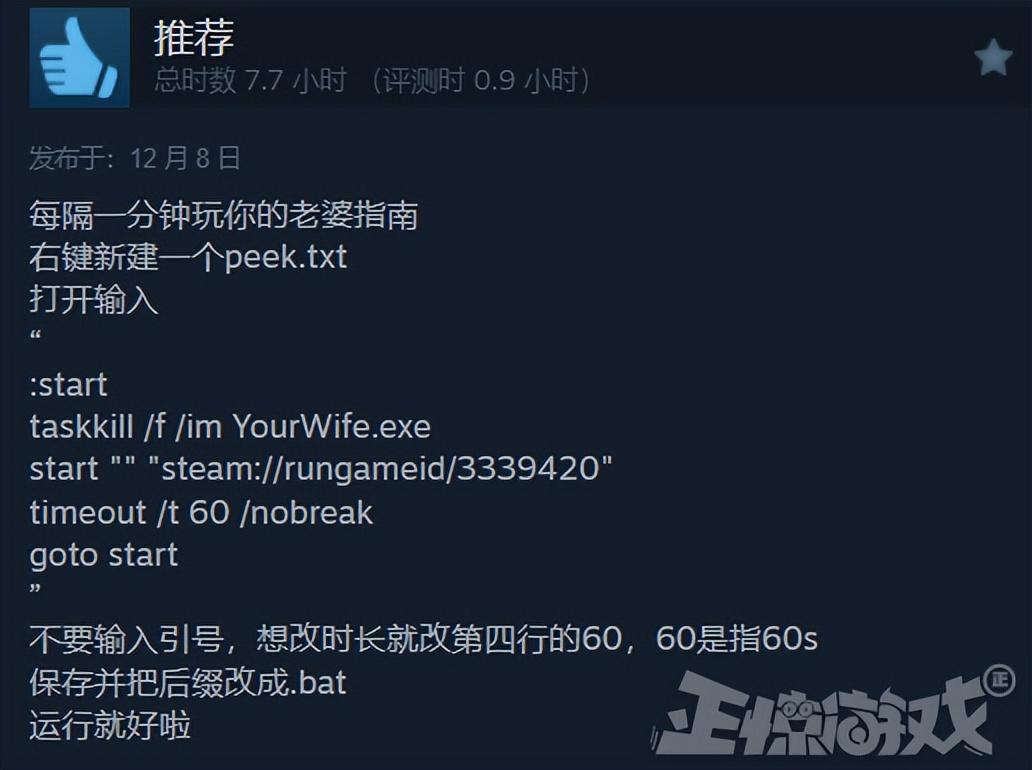
Task: Click the 打开输入 line
Action: [x=94, y=299]
